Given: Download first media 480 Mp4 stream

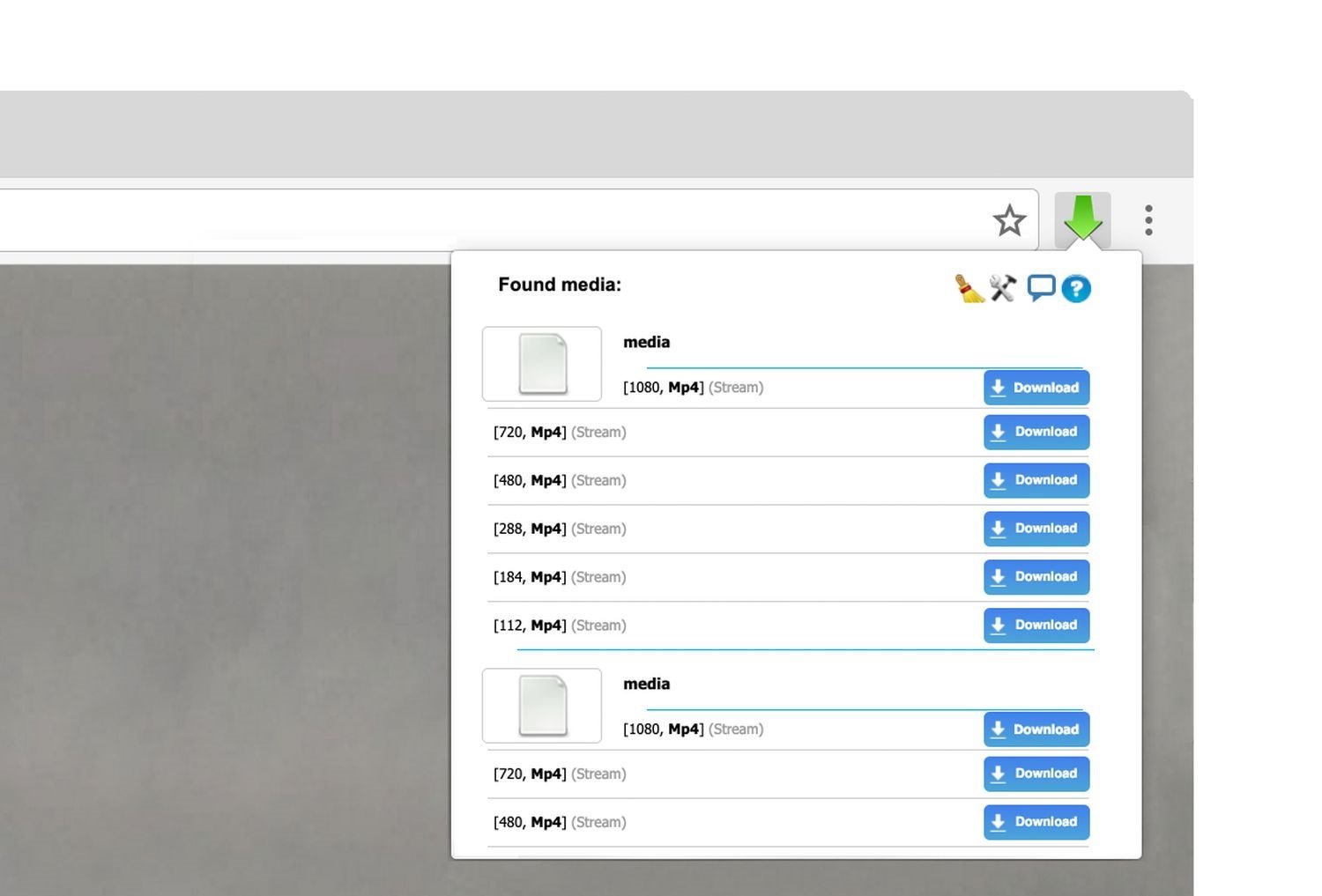Looking at the screenshot, I should [1036, 480].
